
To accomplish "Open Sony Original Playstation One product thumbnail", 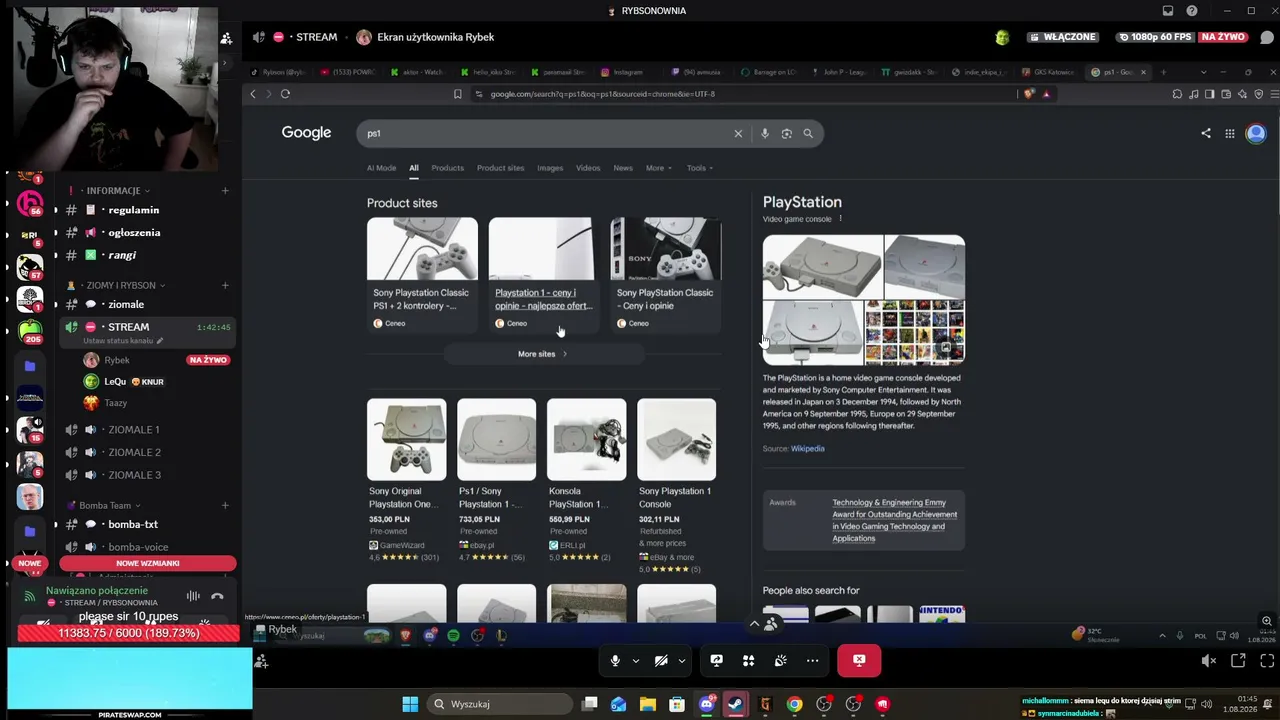I will pyautogui.click(x=407, y=440).
